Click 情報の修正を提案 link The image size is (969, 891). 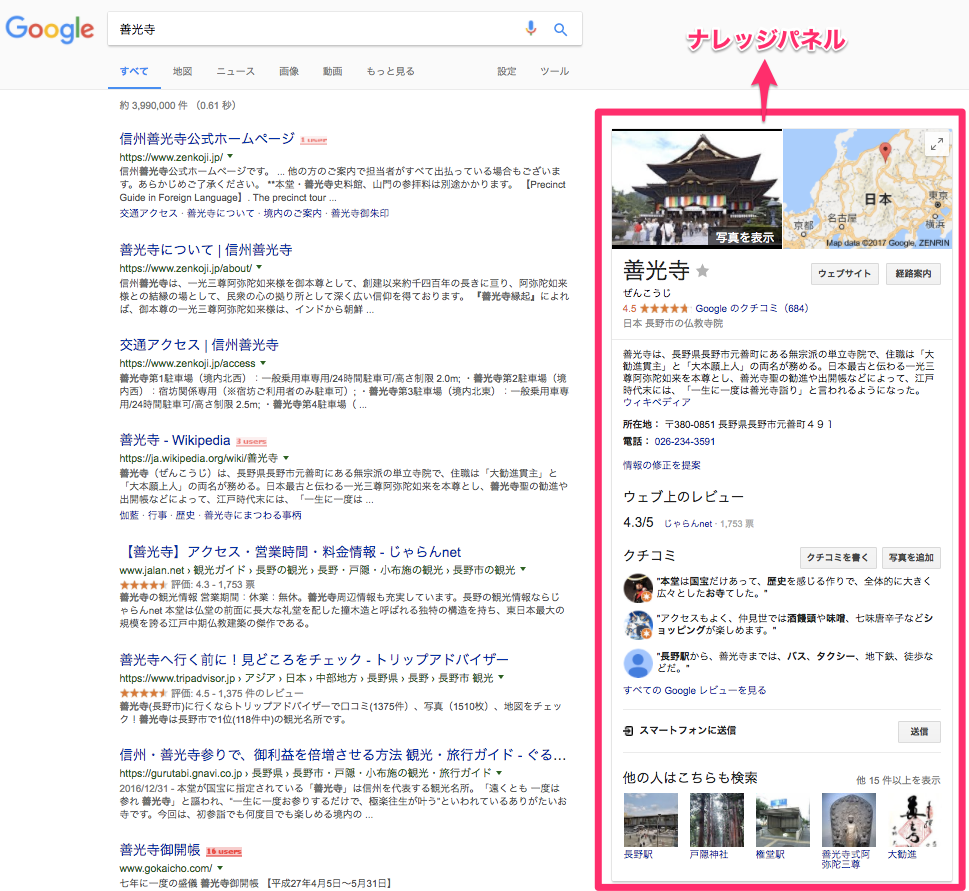tap(661, 465)
